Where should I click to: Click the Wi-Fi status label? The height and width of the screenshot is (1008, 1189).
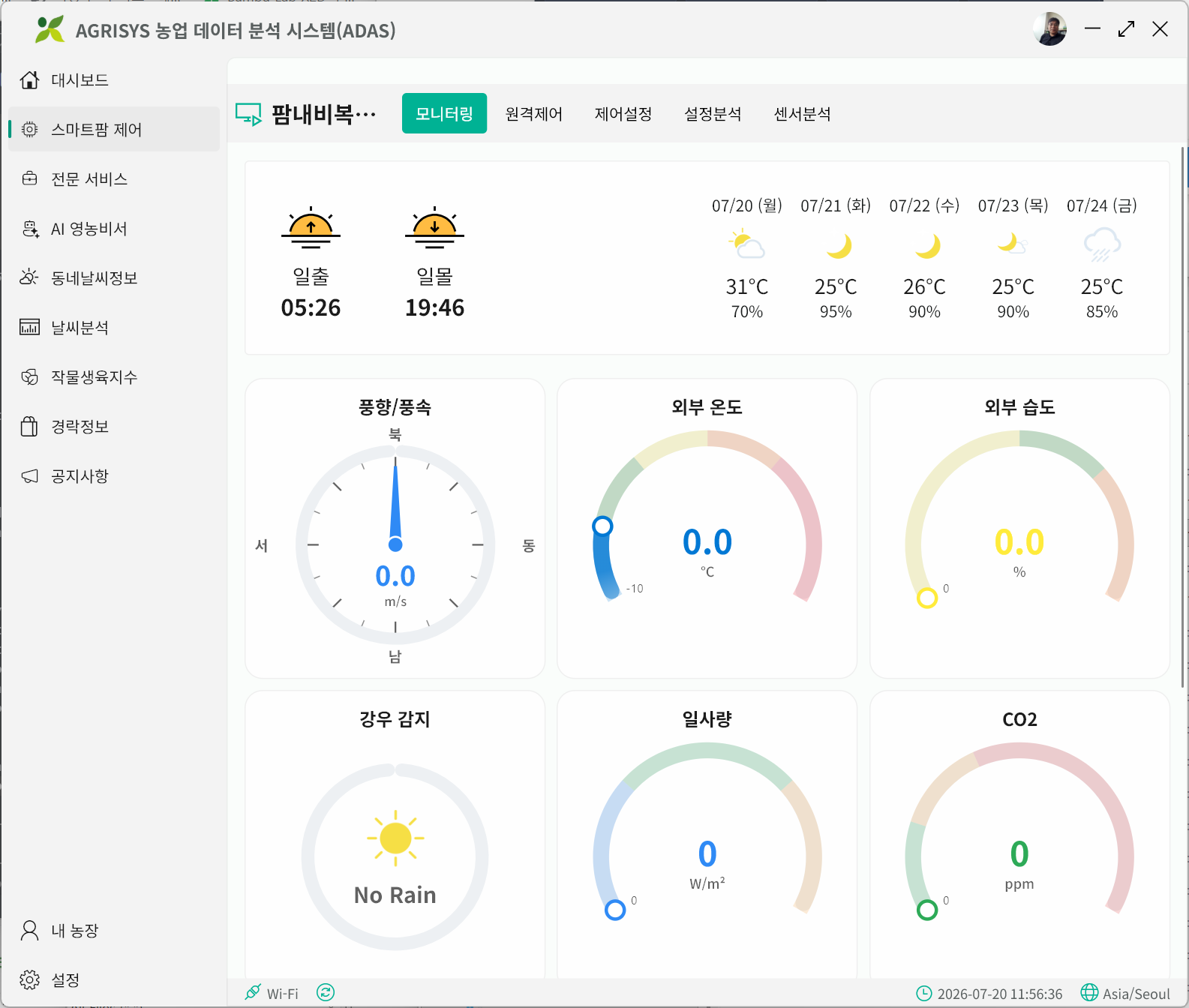(x=283, y=994)
